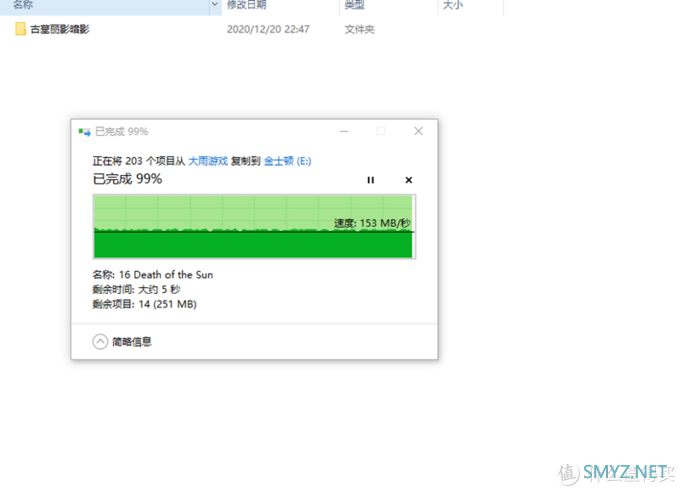
Task: Select the folder 古墓丽影暗影
Action: [60, 29]
